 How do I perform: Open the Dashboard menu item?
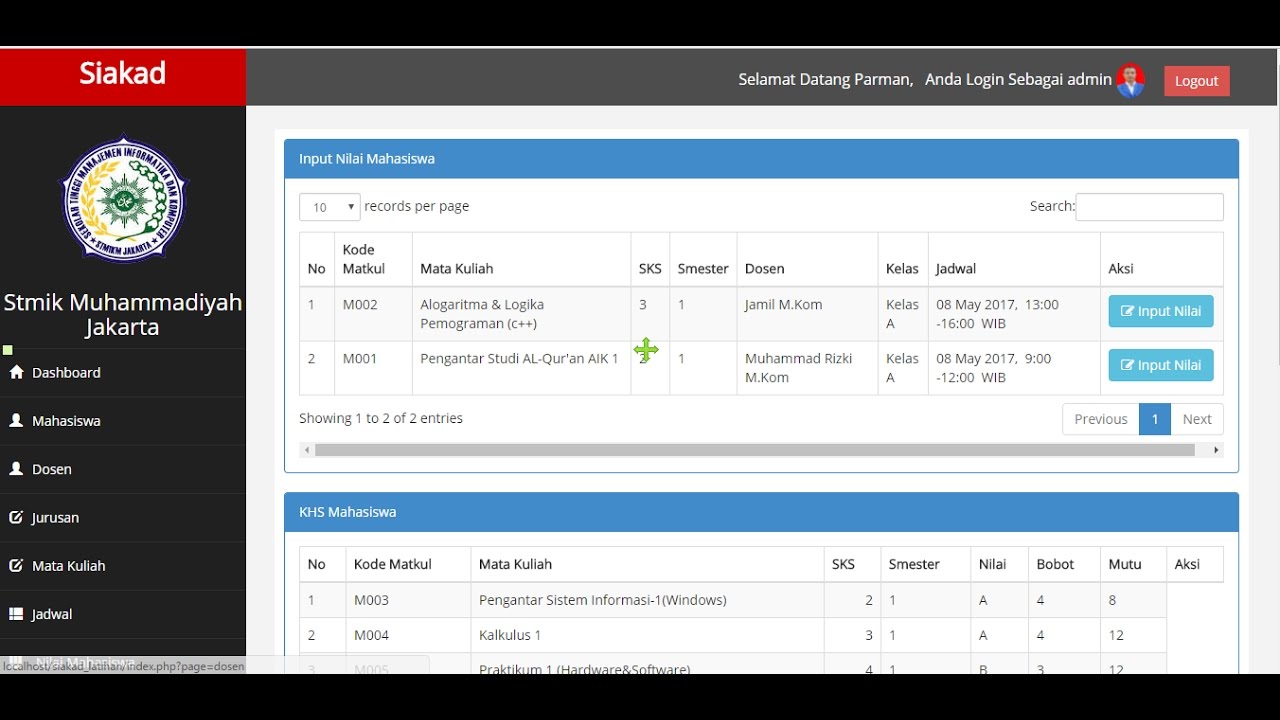coord(123,372)
